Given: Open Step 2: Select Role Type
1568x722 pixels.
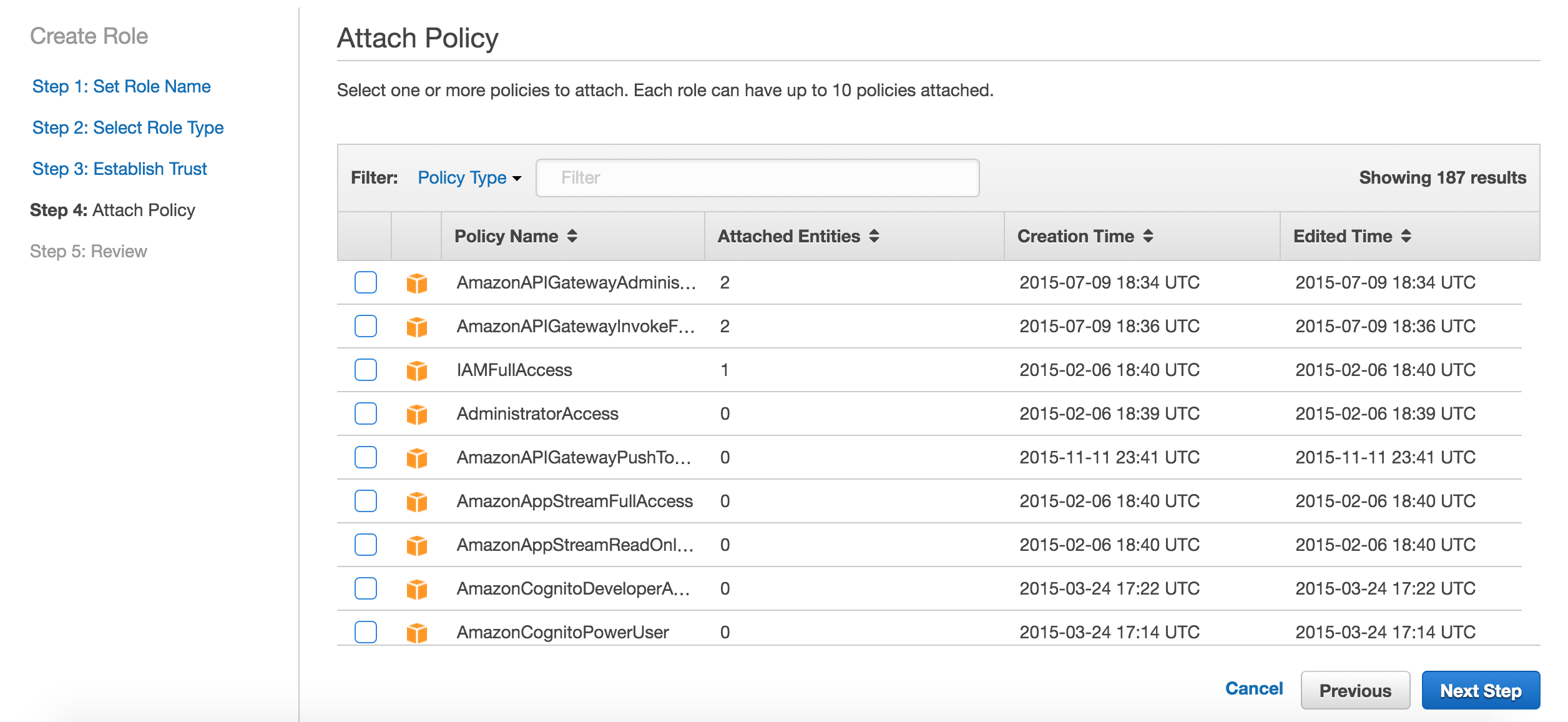Looking at the screenshot, I should point(127,127).
